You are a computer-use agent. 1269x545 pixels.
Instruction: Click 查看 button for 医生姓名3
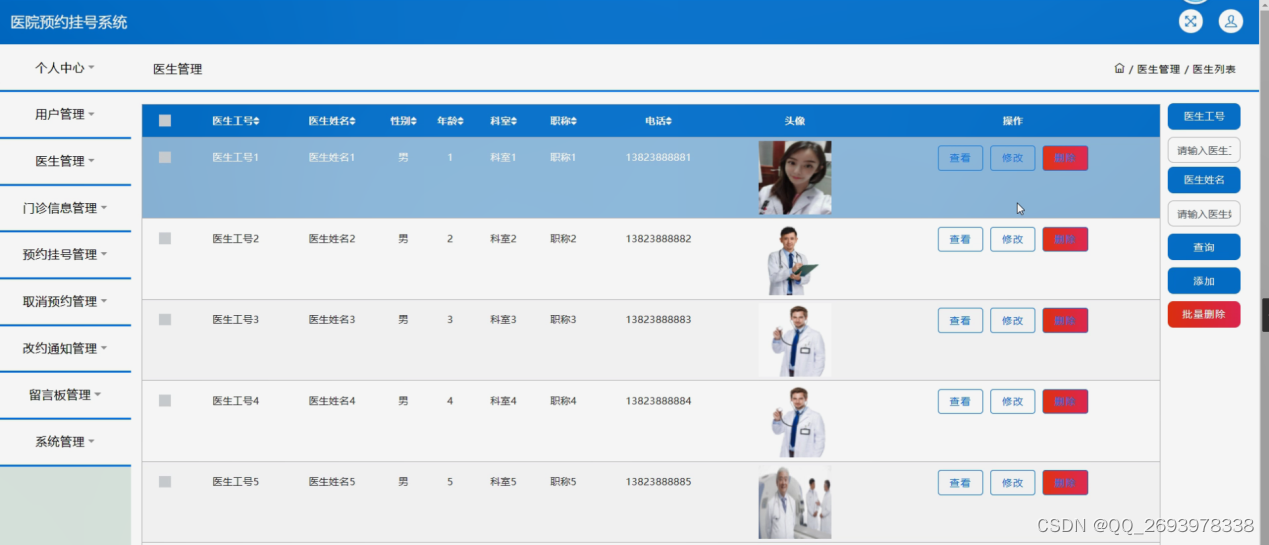tap(960, 320)
